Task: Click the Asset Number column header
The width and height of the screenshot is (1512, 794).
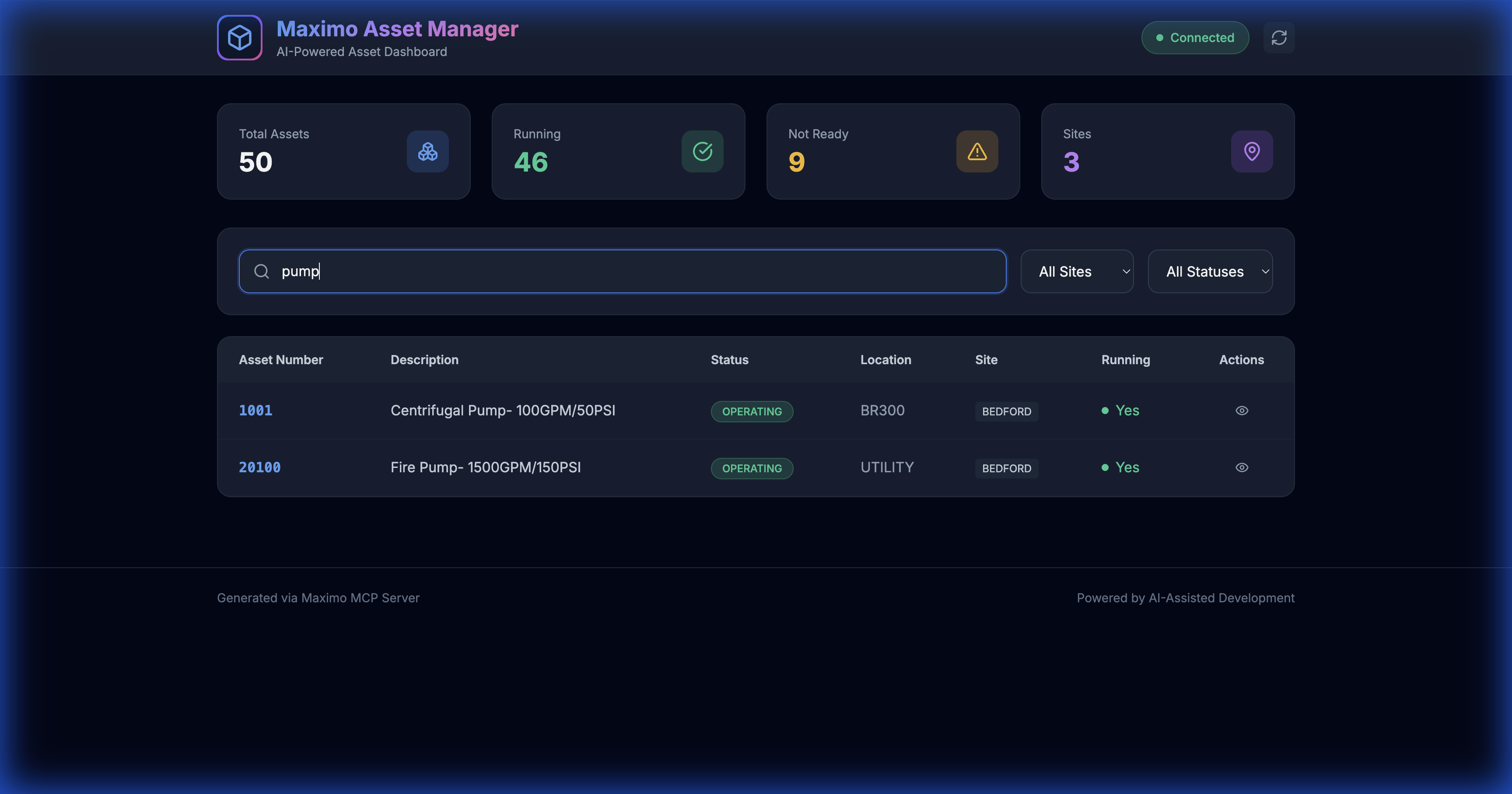Action: 280,359
